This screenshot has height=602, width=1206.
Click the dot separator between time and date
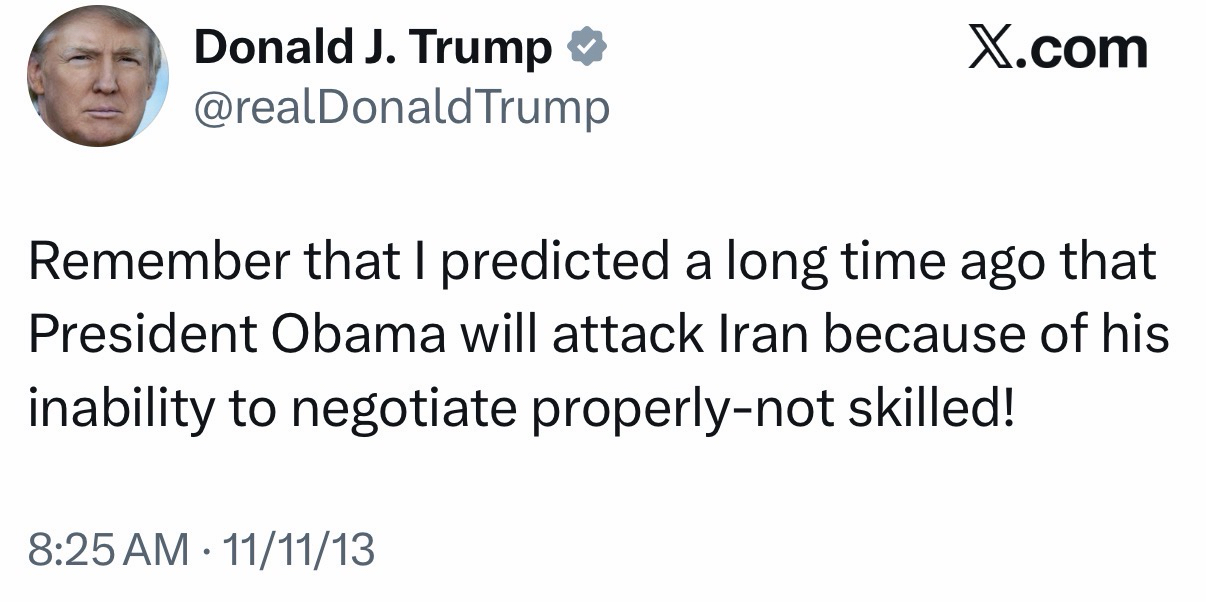pos(205,549)
